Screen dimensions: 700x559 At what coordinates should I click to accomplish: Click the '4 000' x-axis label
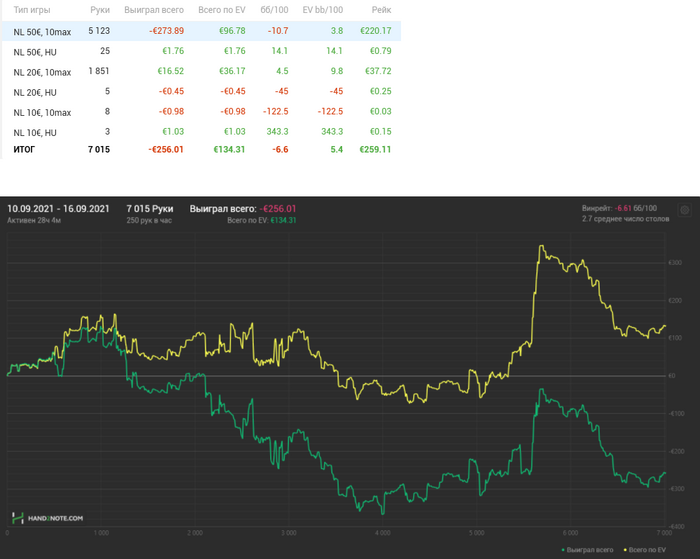click(383, 533)
